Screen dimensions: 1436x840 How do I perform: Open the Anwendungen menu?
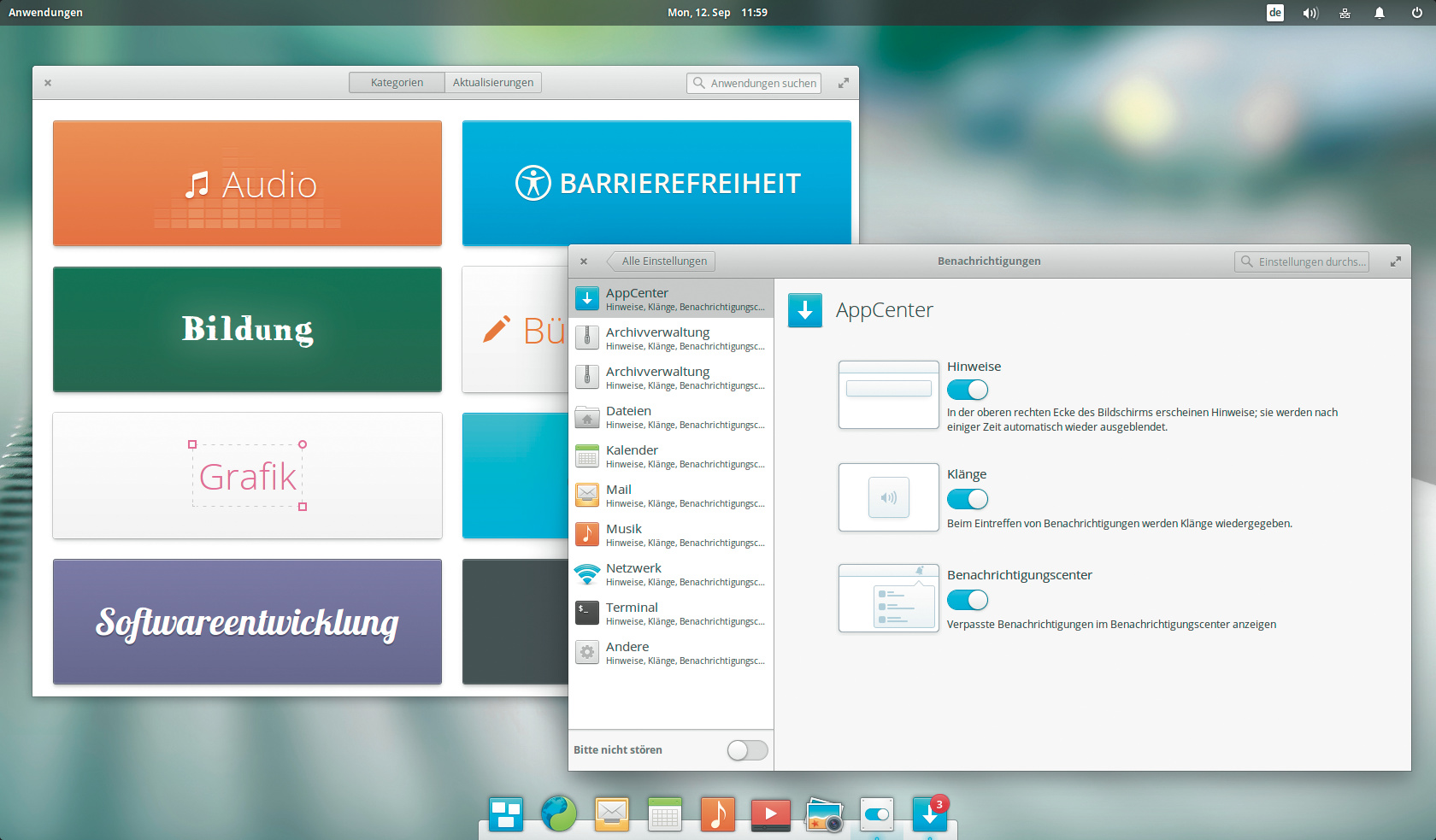45,13
